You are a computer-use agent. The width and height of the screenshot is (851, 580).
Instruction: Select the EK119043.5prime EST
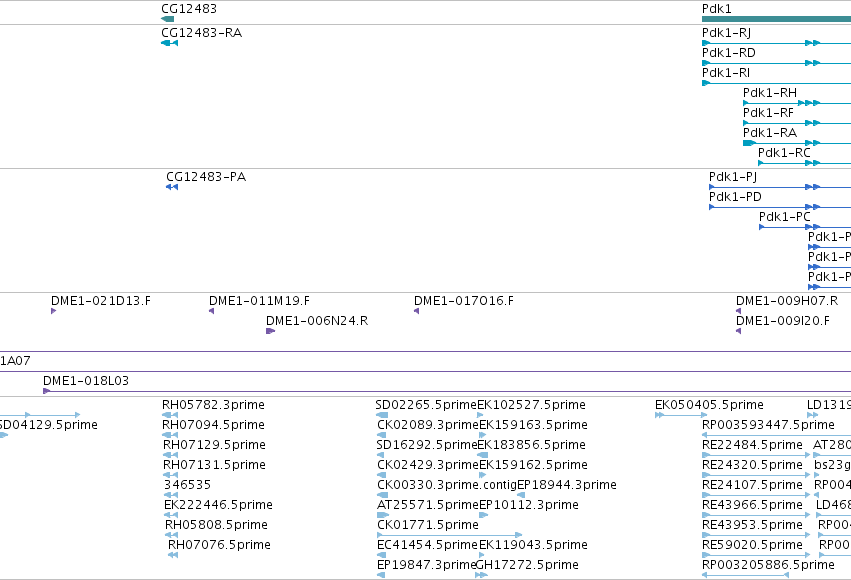(534, 545)
